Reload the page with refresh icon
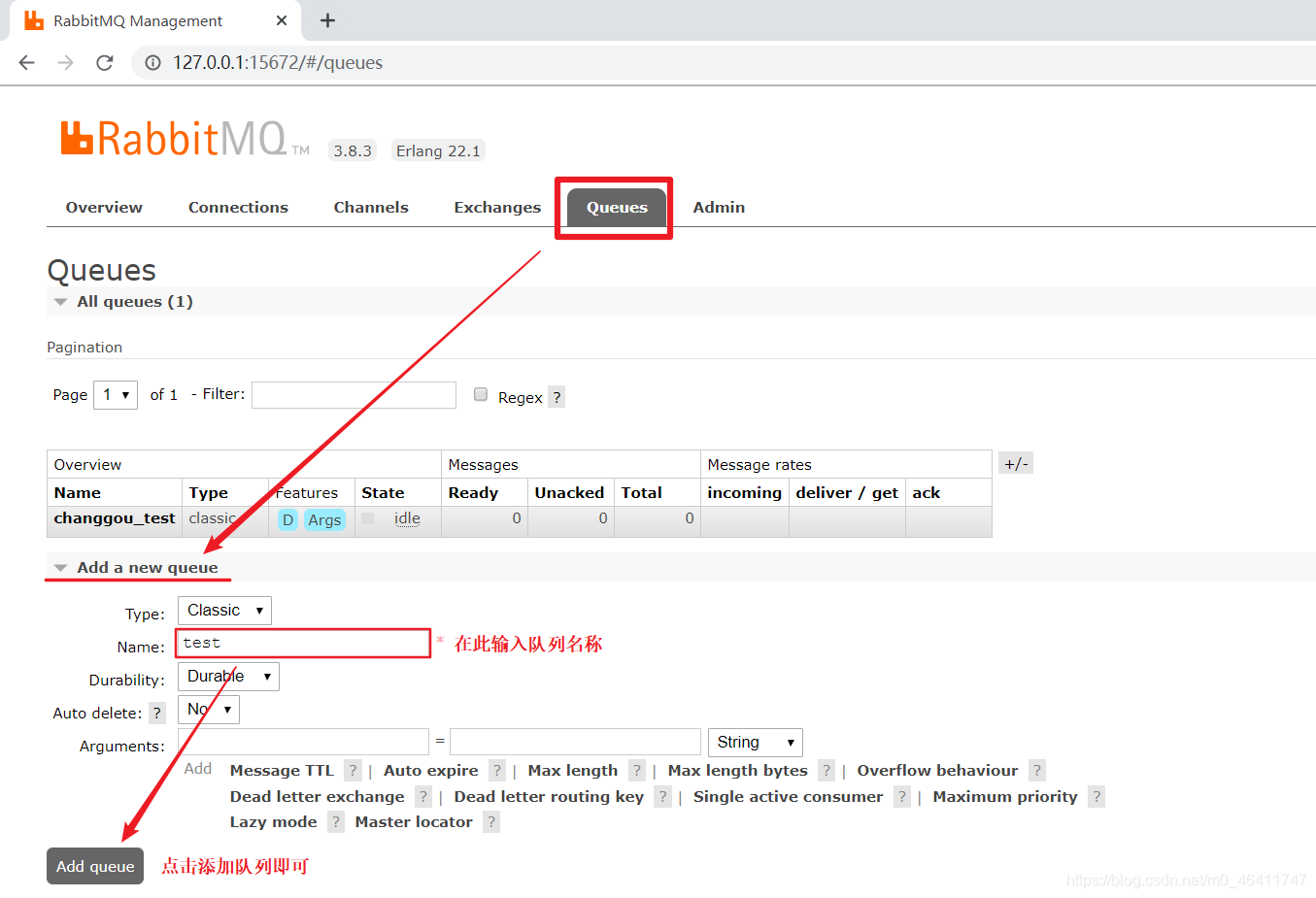The image size is (1316, 898). click(105, 62)
